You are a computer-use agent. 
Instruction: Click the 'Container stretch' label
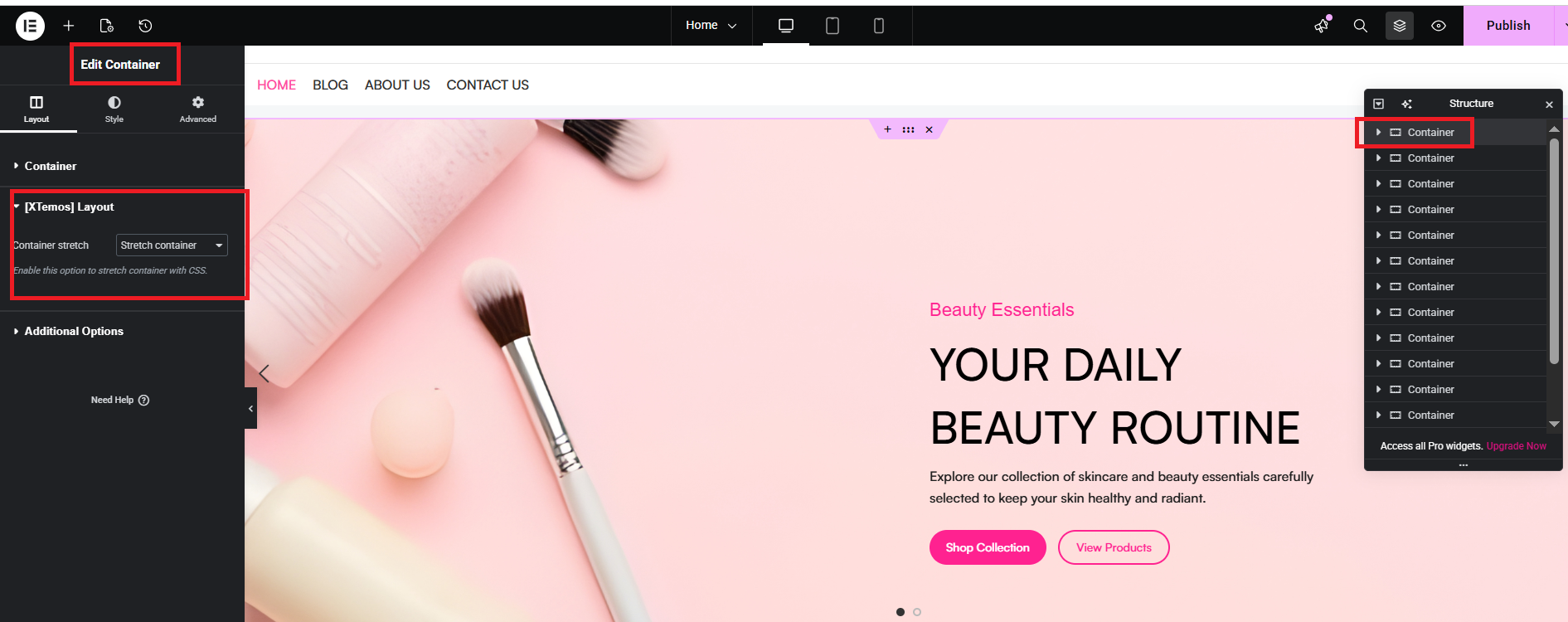tap(51, 245)
